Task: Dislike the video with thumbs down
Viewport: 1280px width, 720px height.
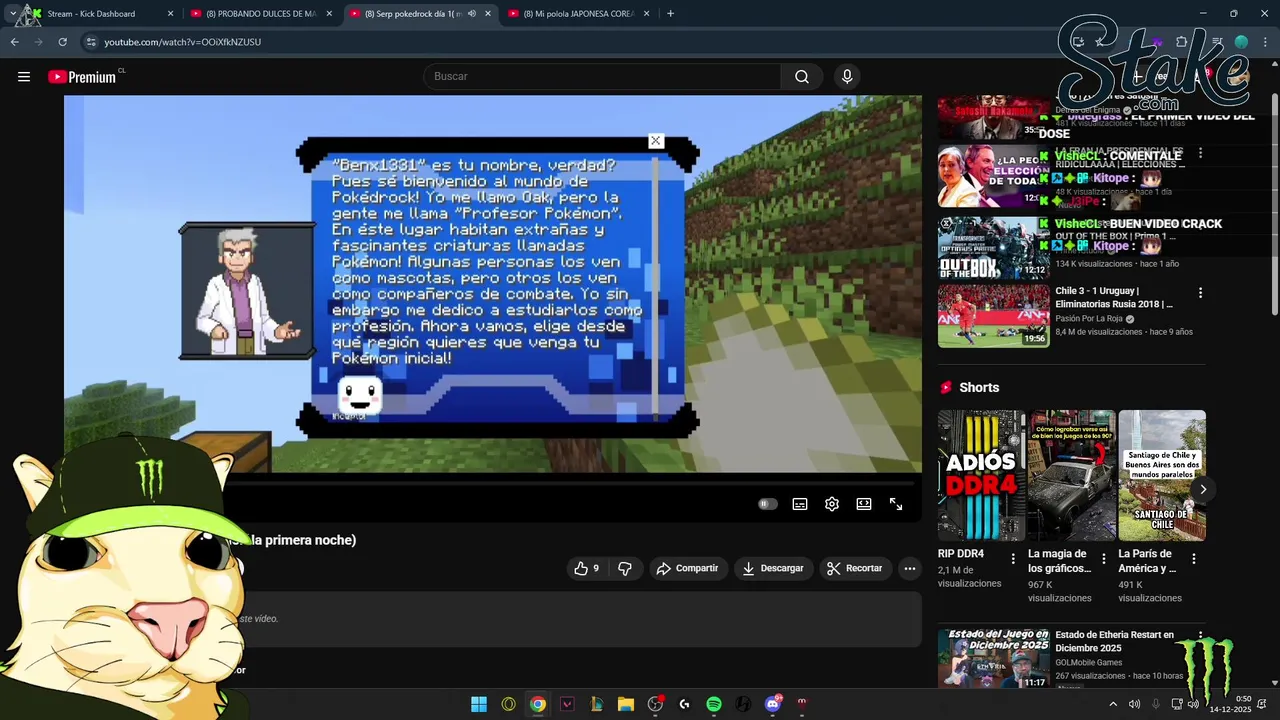Action: click(x=625, y=568)
